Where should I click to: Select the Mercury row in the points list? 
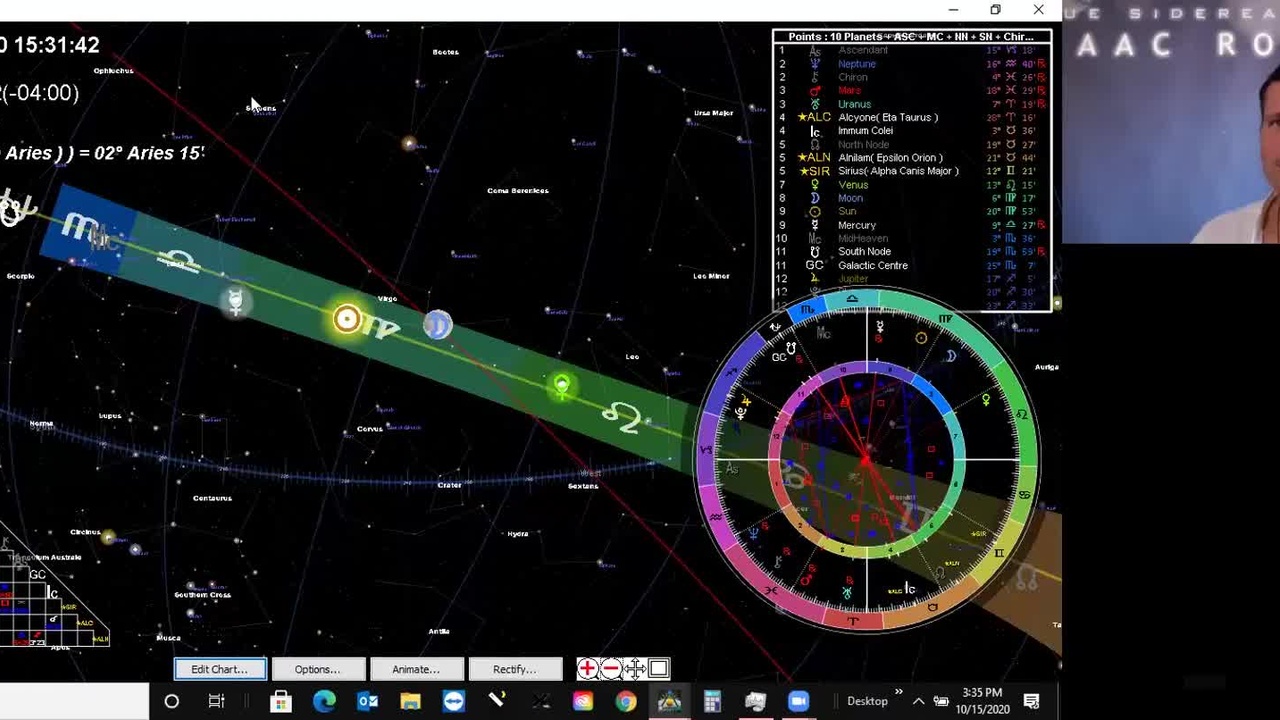pyautogui.click(x=911, y=225)
